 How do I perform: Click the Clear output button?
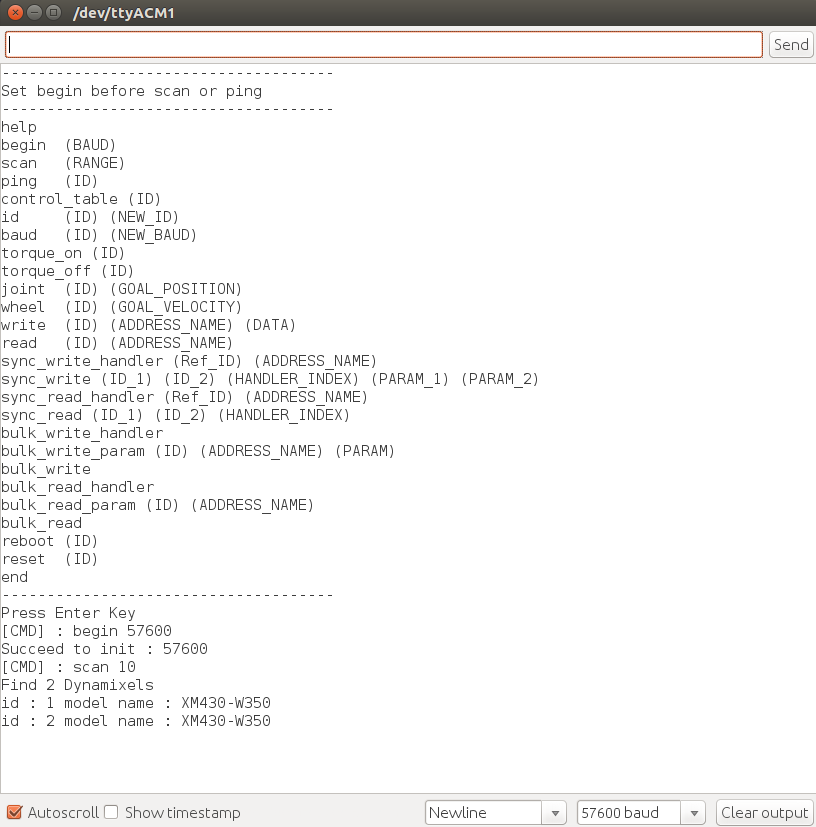[764, 813]
